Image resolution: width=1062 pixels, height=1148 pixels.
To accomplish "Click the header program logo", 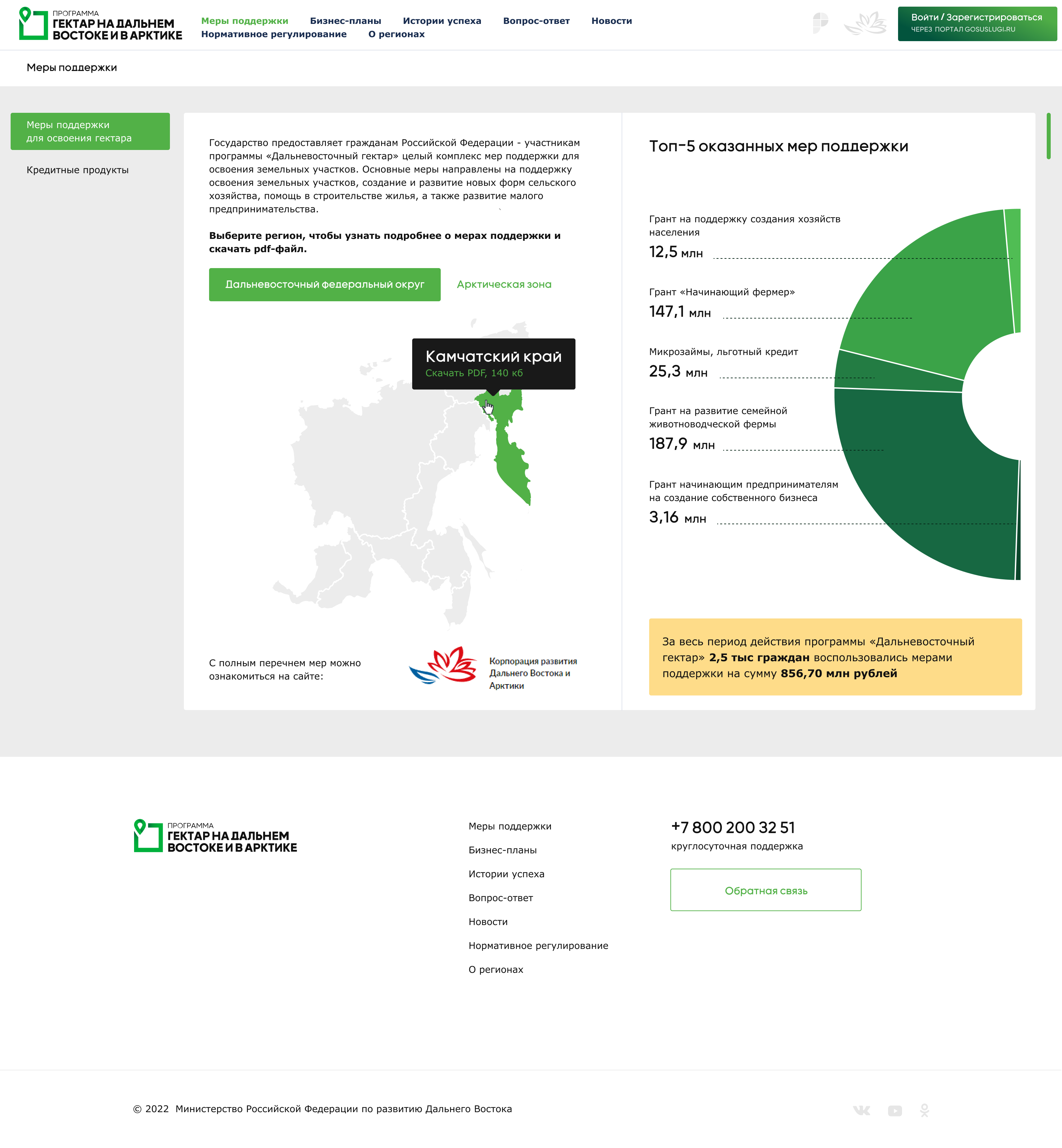I will (101, 24).
